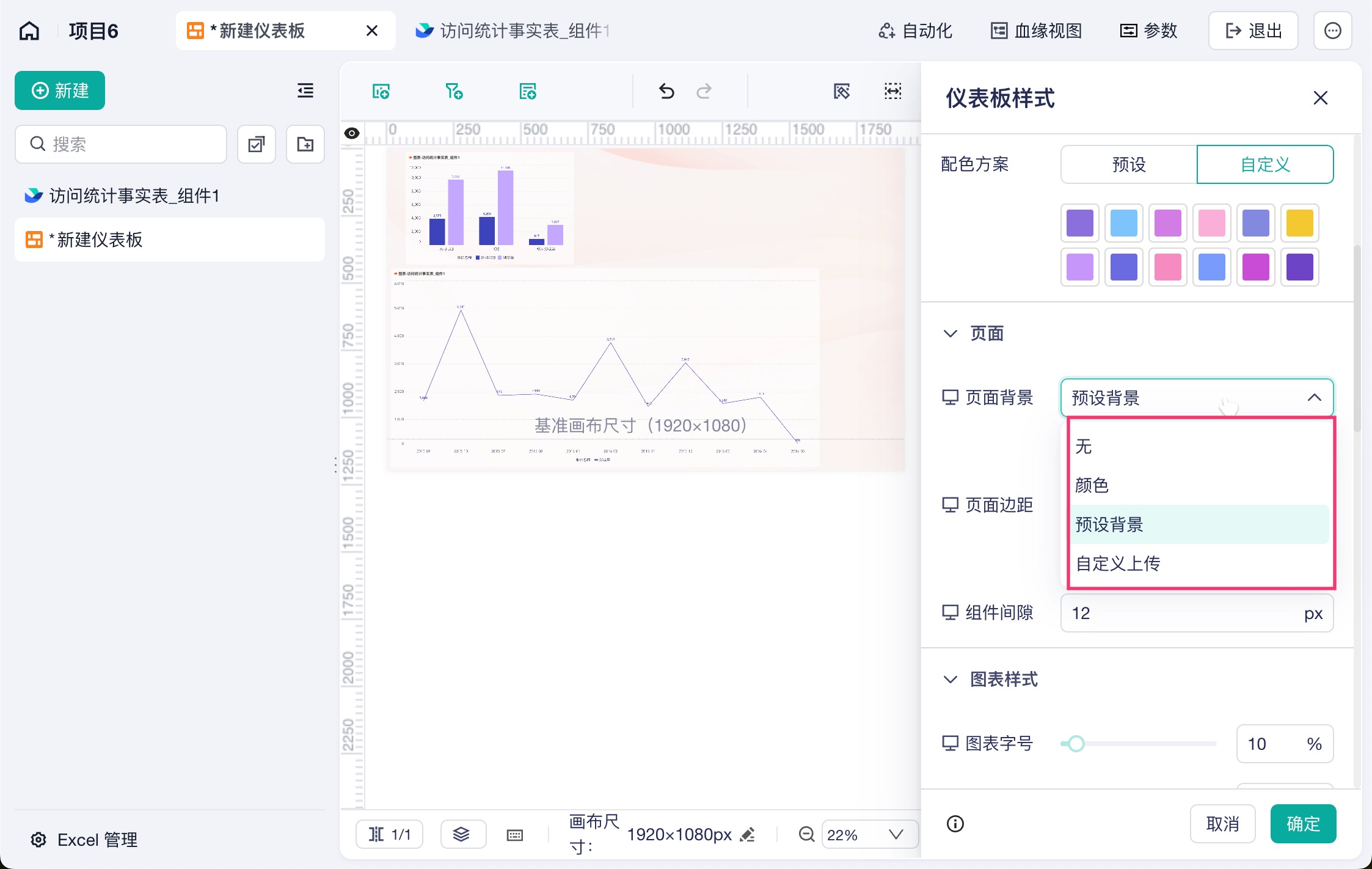Viewport: 1372px width, 869px height.
Task: Click the 新建 button
Action: click(60, 90)
